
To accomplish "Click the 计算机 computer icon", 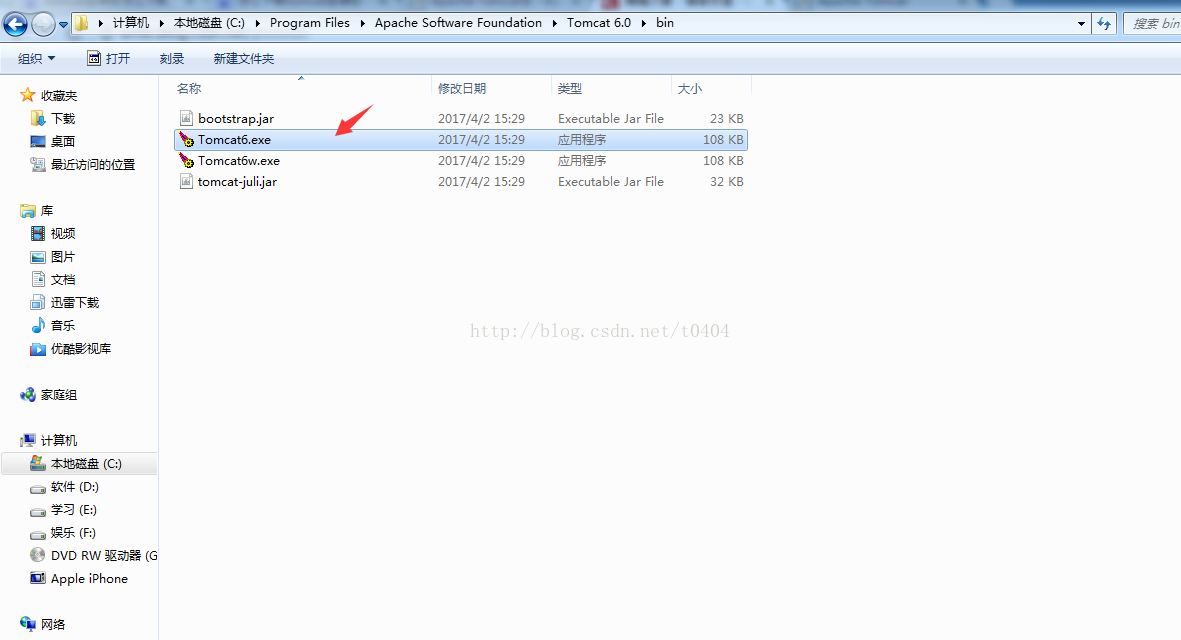I will coord(28,440).
